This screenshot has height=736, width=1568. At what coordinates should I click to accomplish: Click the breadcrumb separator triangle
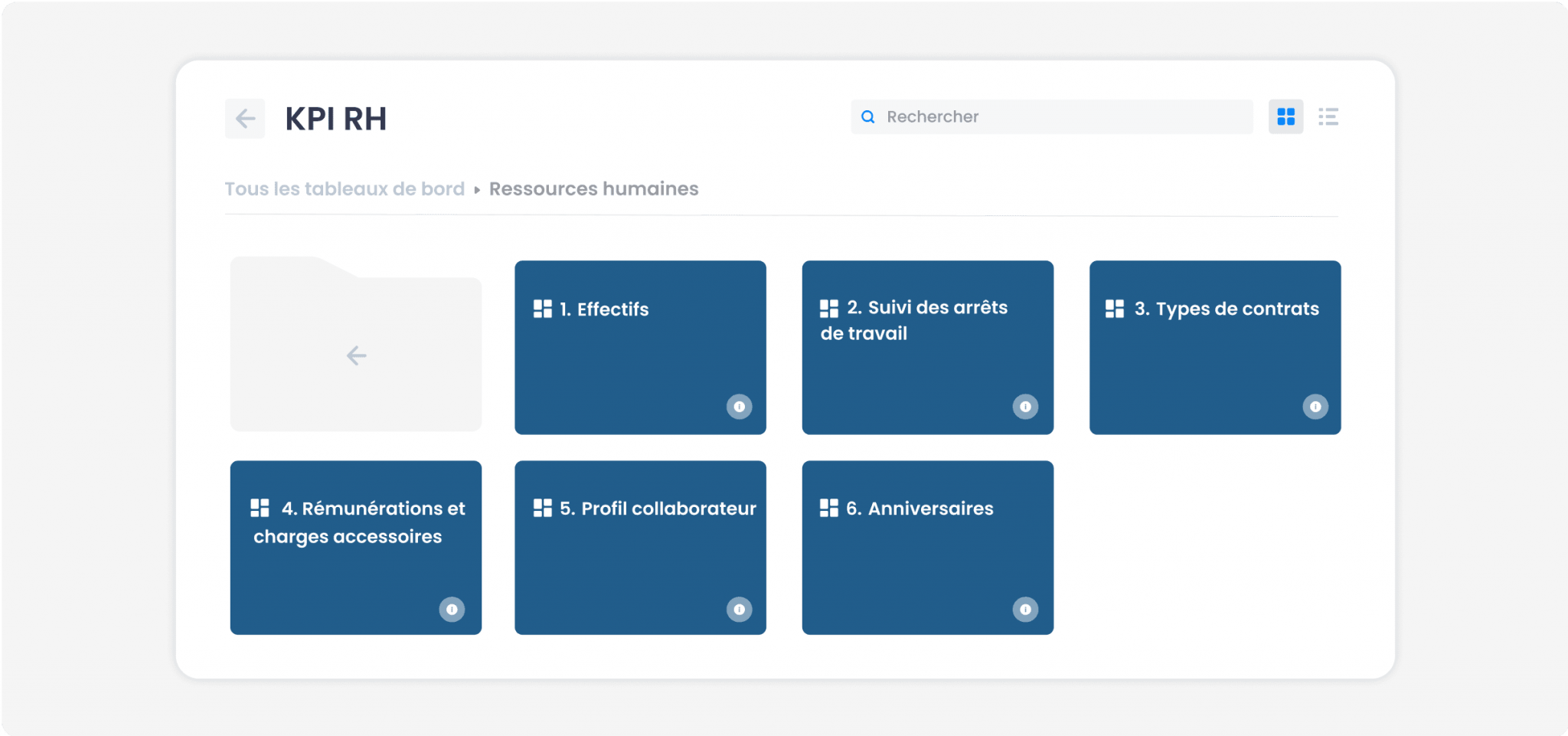tap(477, 189)
